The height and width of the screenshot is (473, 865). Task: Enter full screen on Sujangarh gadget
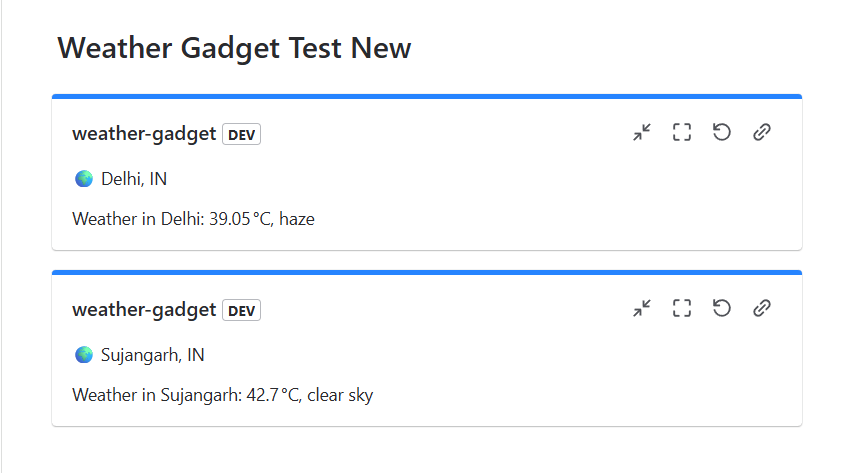coord(682,308)
